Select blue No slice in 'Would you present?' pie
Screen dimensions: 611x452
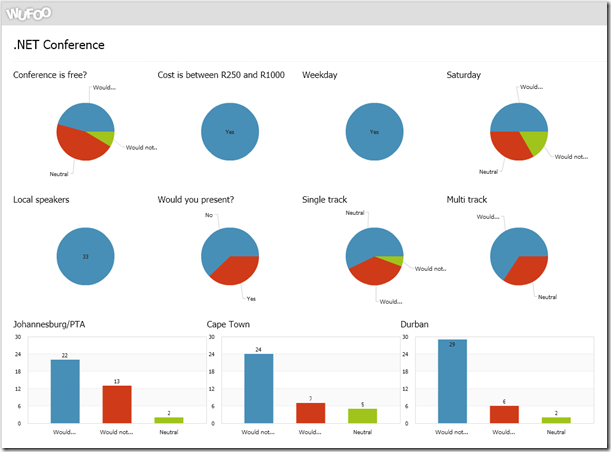[x=222, y=245]
